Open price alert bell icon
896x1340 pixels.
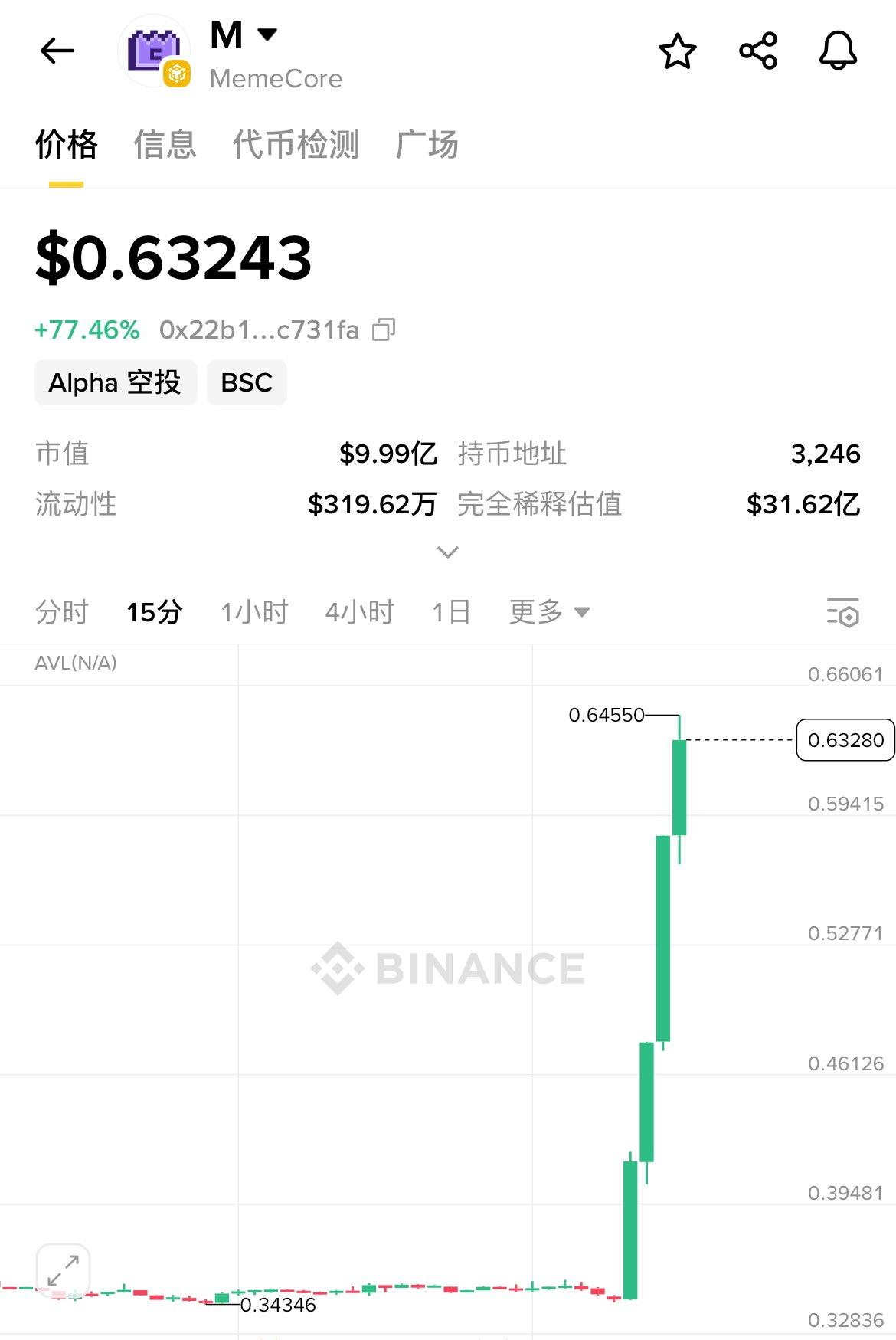[838, 51]
